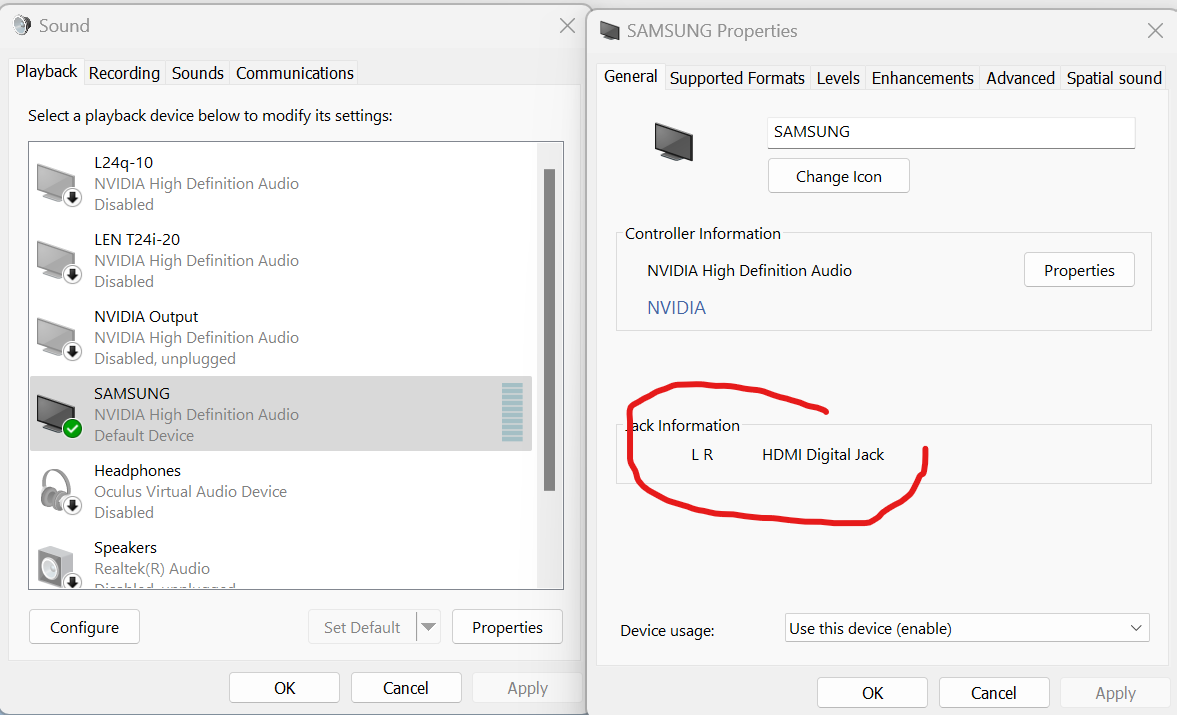1177x715 pixels.
Task: Open the Supported Formats tab
Action: point(737,78)
